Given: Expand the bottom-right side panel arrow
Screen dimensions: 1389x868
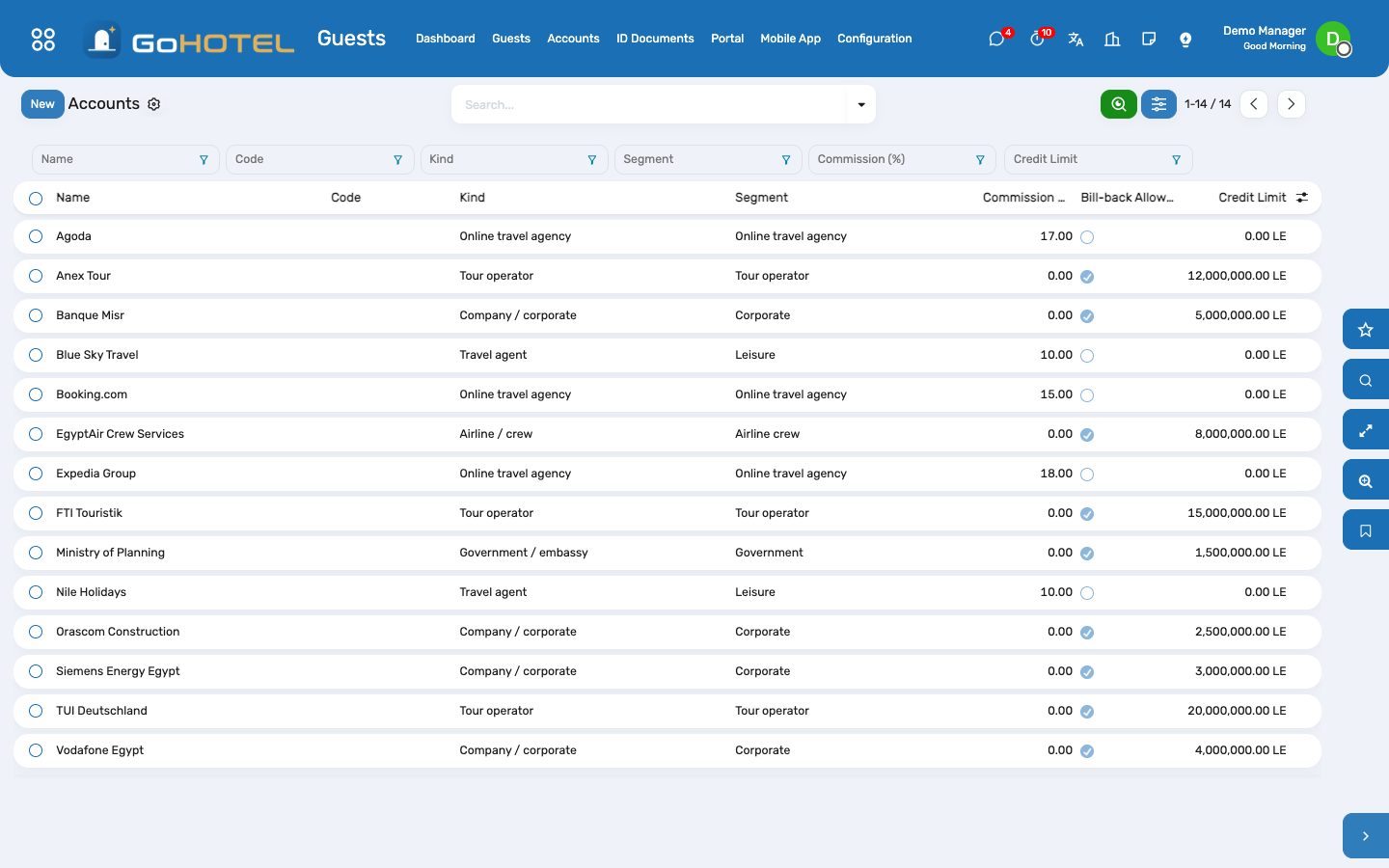Looking at the screenshot, I should 1366,836.
